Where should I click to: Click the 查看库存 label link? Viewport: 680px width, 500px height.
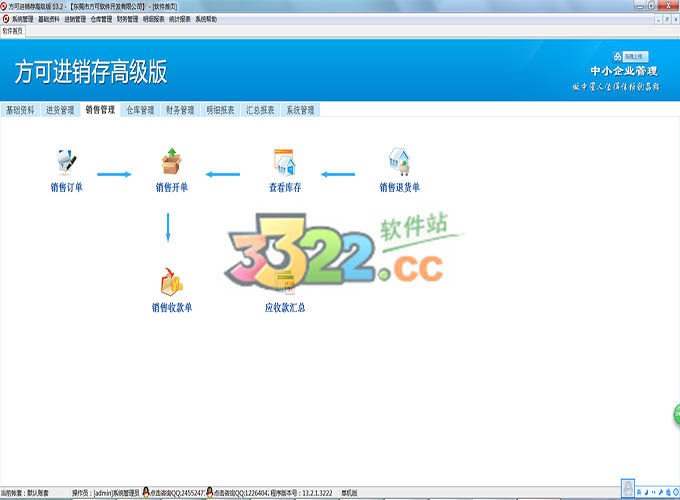click(285, 187)
